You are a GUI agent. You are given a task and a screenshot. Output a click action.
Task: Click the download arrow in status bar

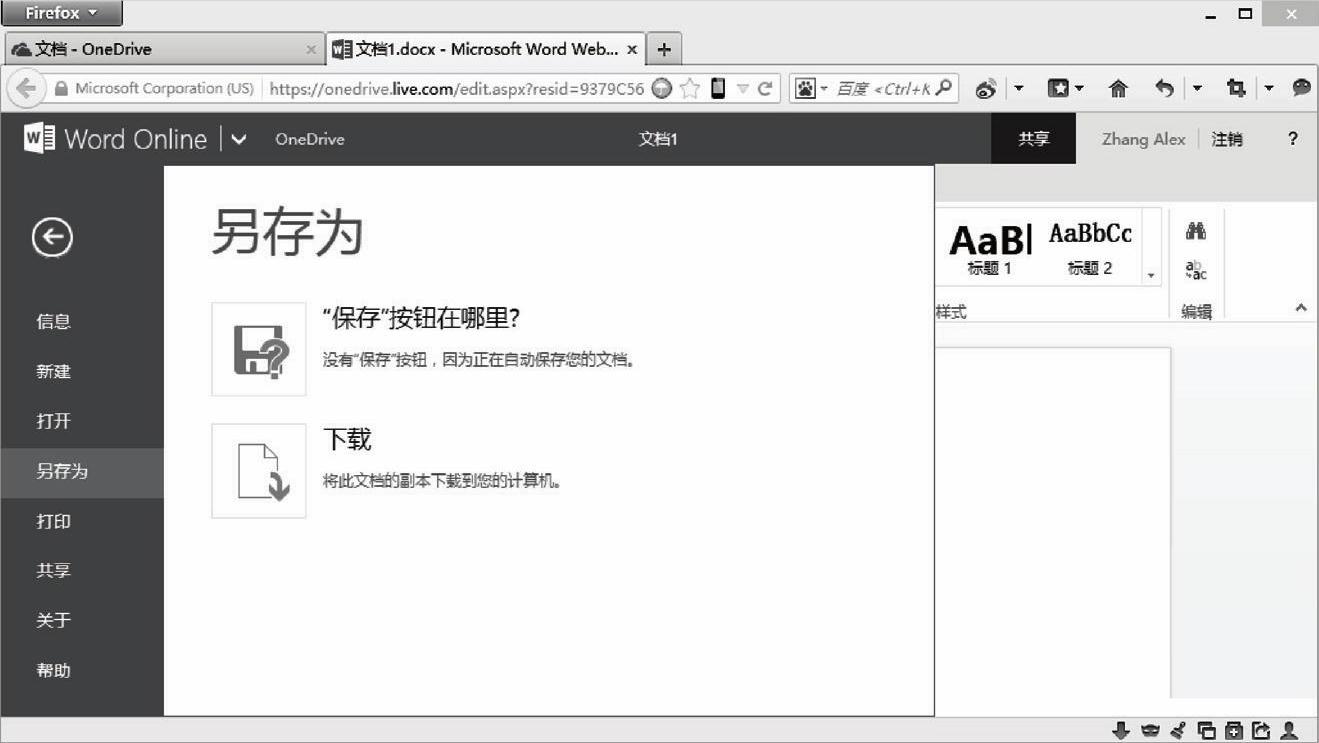click(1121, 731)
